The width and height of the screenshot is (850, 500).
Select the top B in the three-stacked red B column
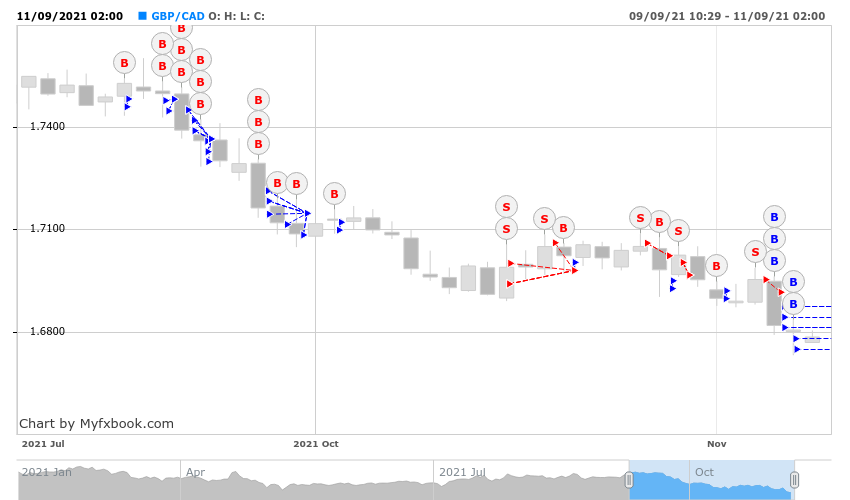pos(258,100)
